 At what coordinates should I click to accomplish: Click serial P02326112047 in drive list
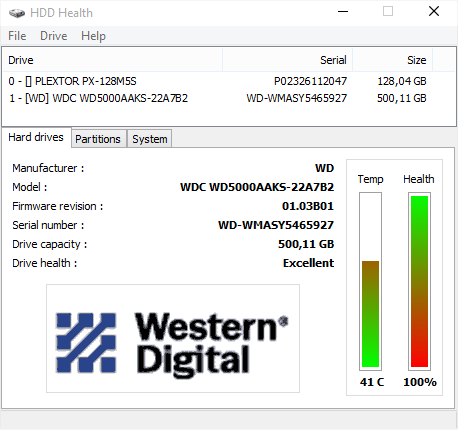click(x=310, y=81)
